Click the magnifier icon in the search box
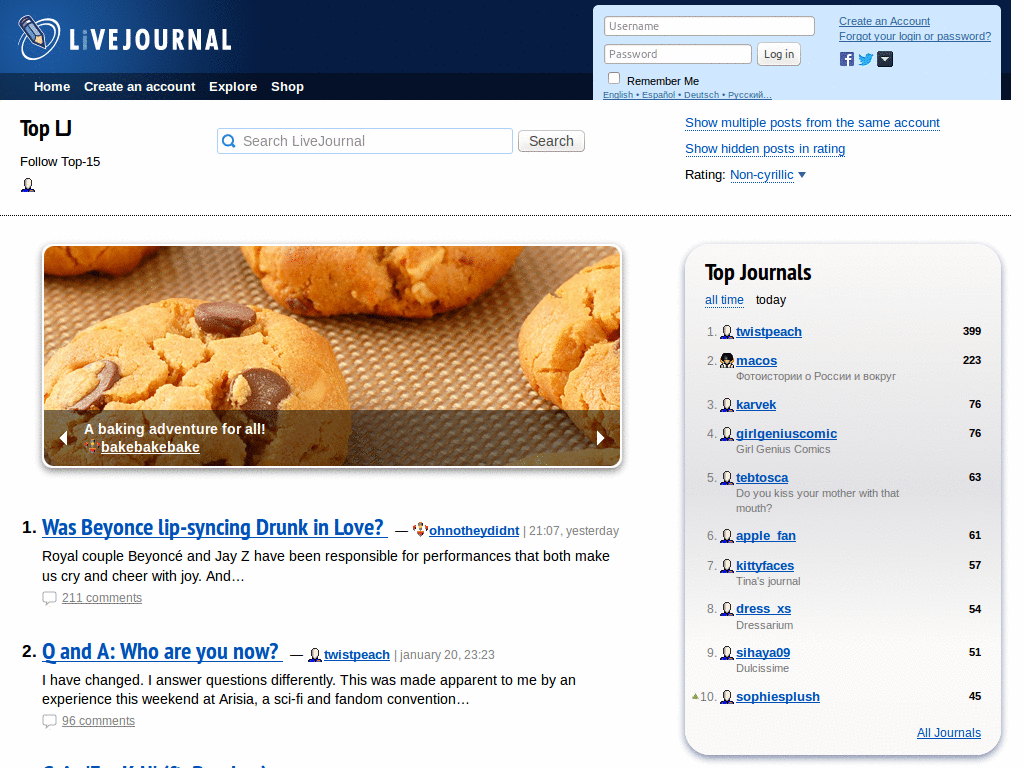The width and height of the screenshot is (1024, 768). 231,140
